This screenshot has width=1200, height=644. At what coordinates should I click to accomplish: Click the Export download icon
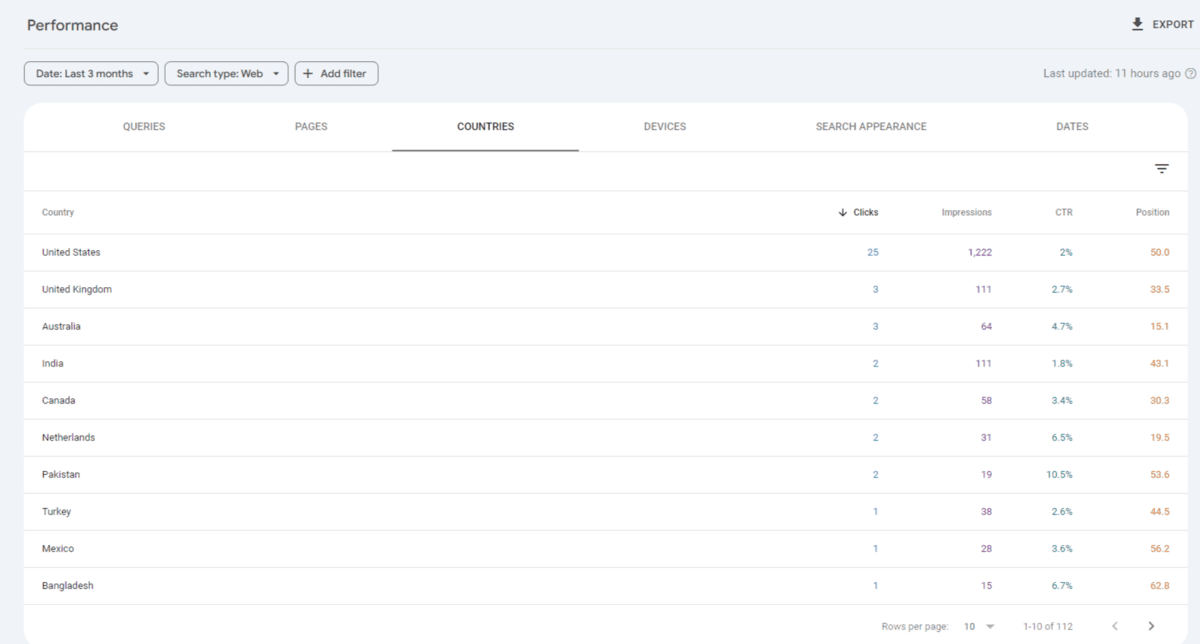pos(1137,24)
